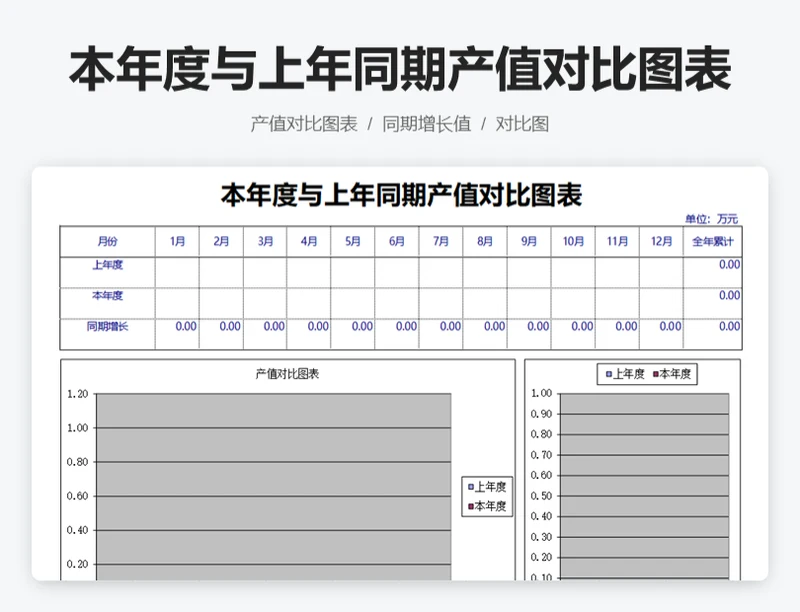Select the 4月 column header
The height and width of the screenshot is (612, 800).
pyautogui.click(x=309, y=241)
